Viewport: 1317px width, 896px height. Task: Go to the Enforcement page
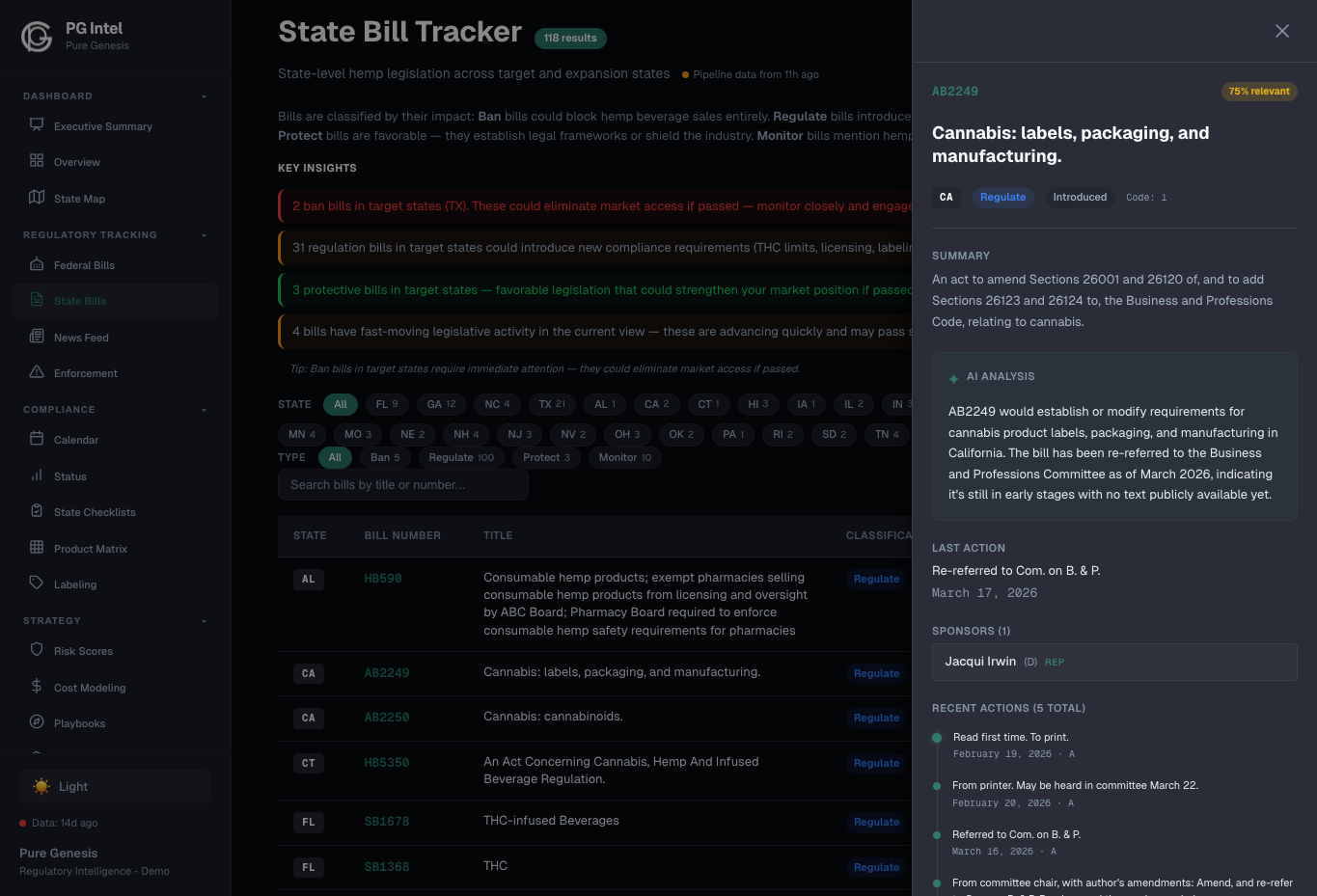coord(88,372)
